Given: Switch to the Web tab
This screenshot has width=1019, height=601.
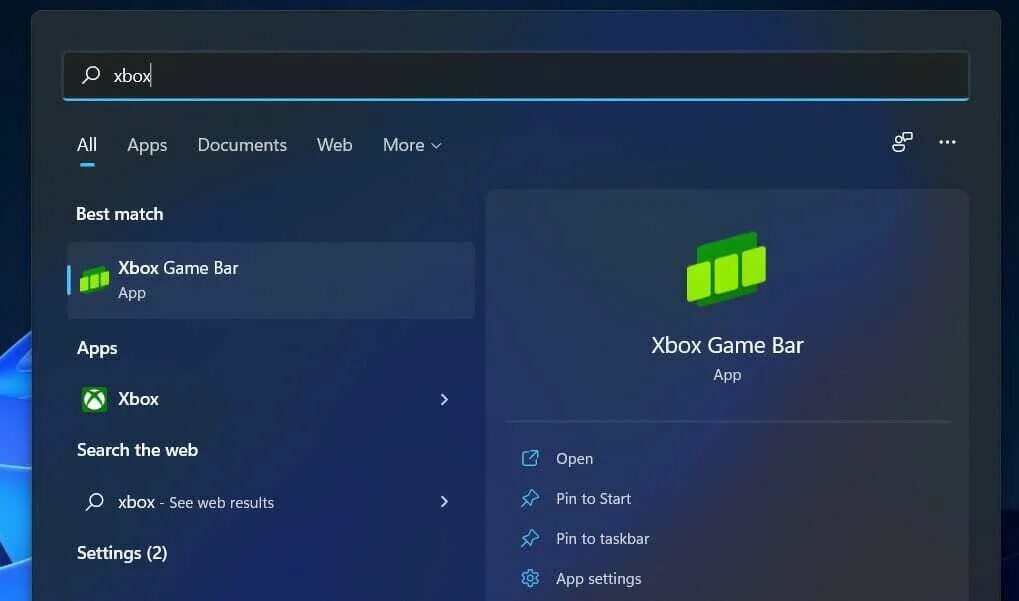Looking at the screenshot, I should pyautogui.click(x=335, y=145).
